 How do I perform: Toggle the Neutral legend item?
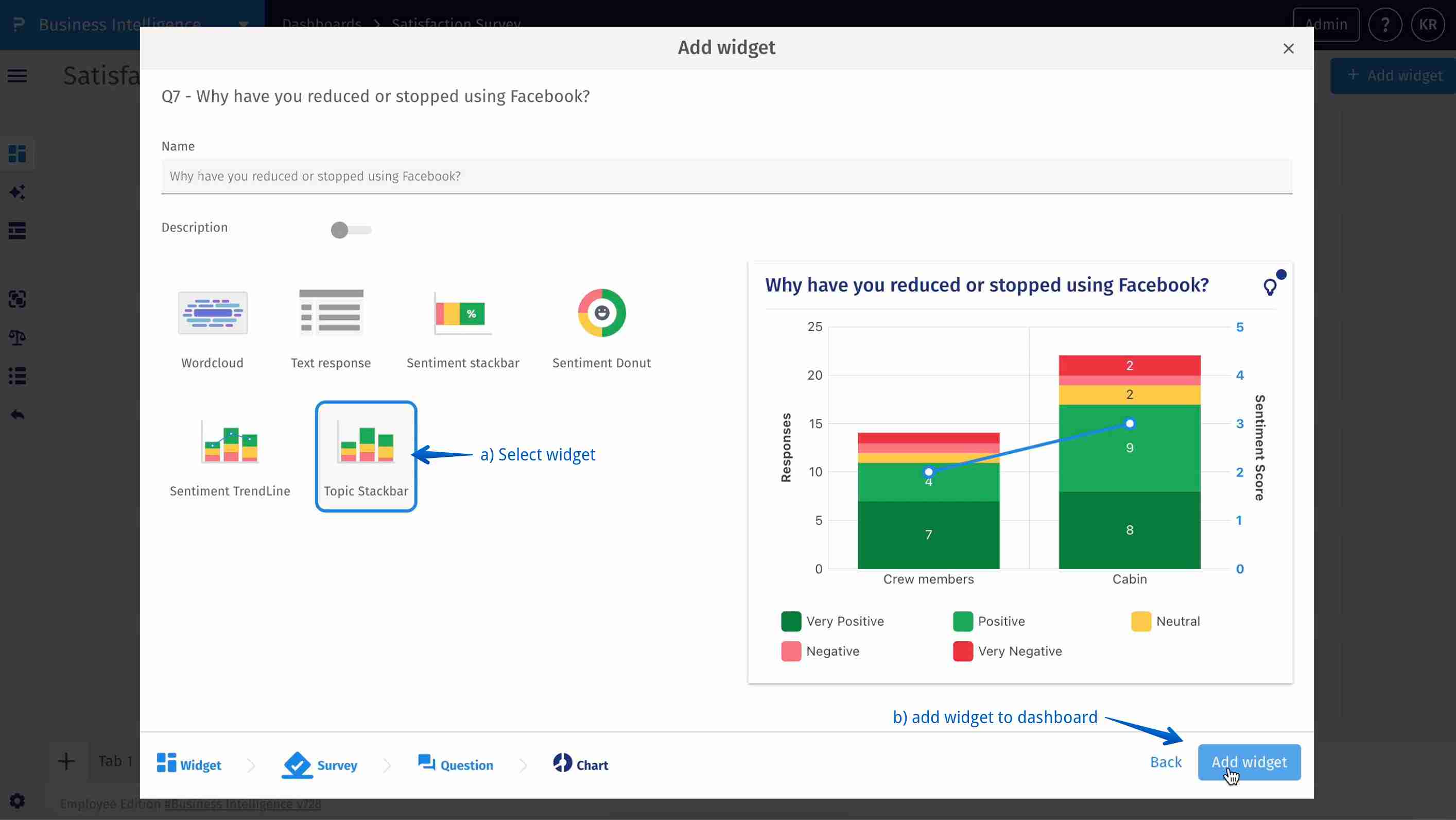(x=1166, y=621)
